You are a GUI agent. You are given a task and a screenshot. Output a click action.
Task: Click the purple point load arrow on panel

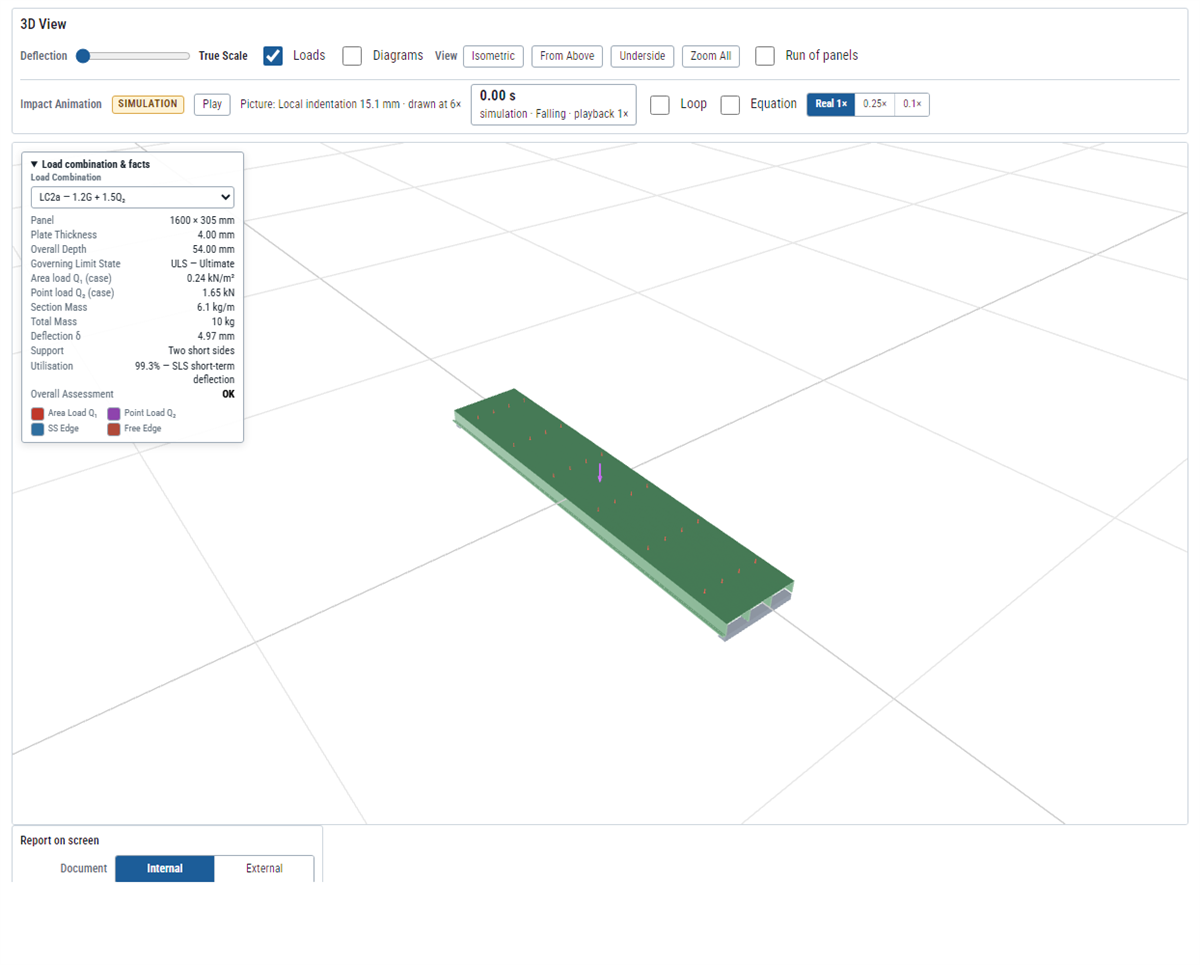pos(600,473)
